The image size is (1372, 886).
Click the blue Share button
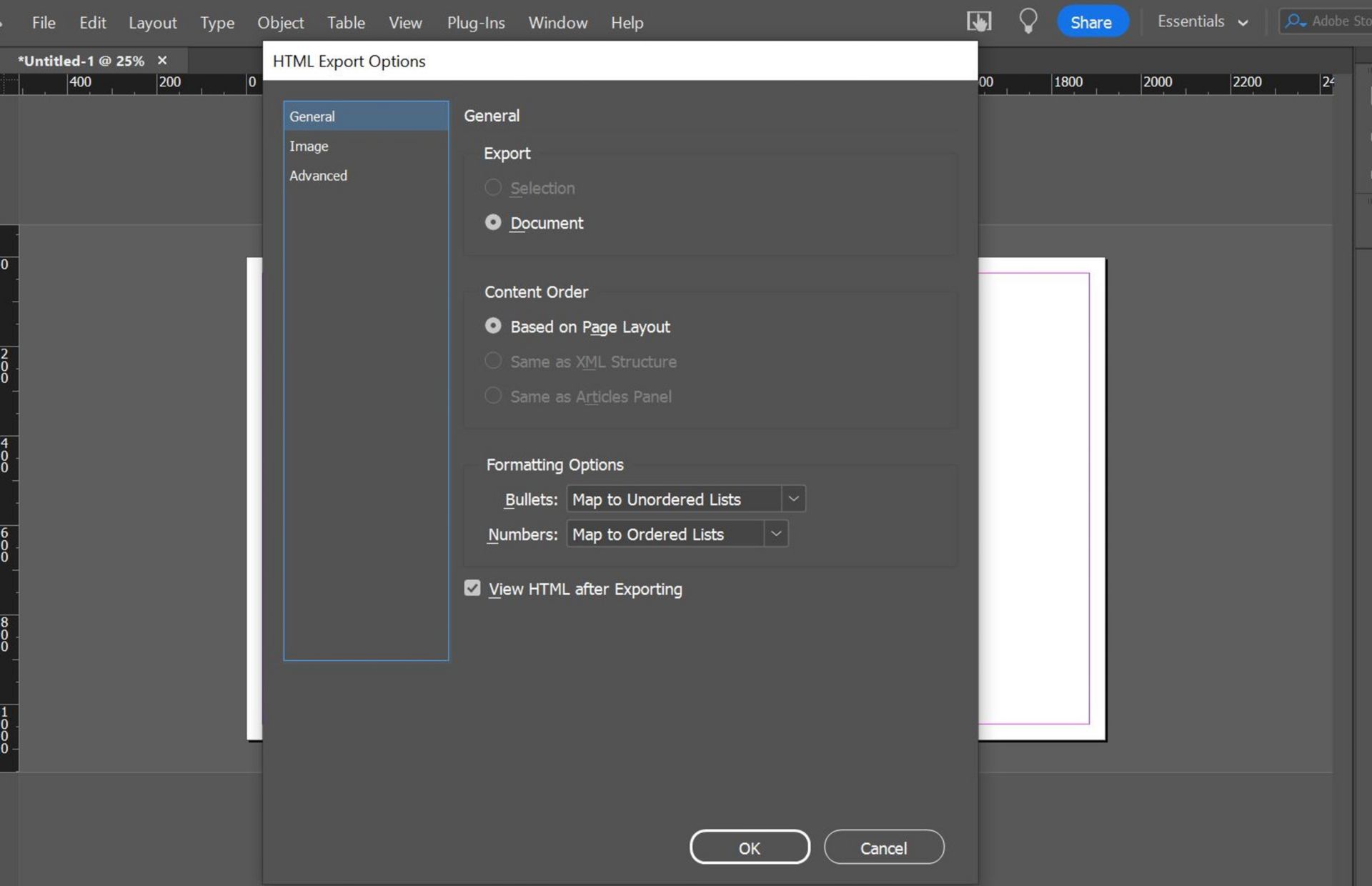point(1092,21)
